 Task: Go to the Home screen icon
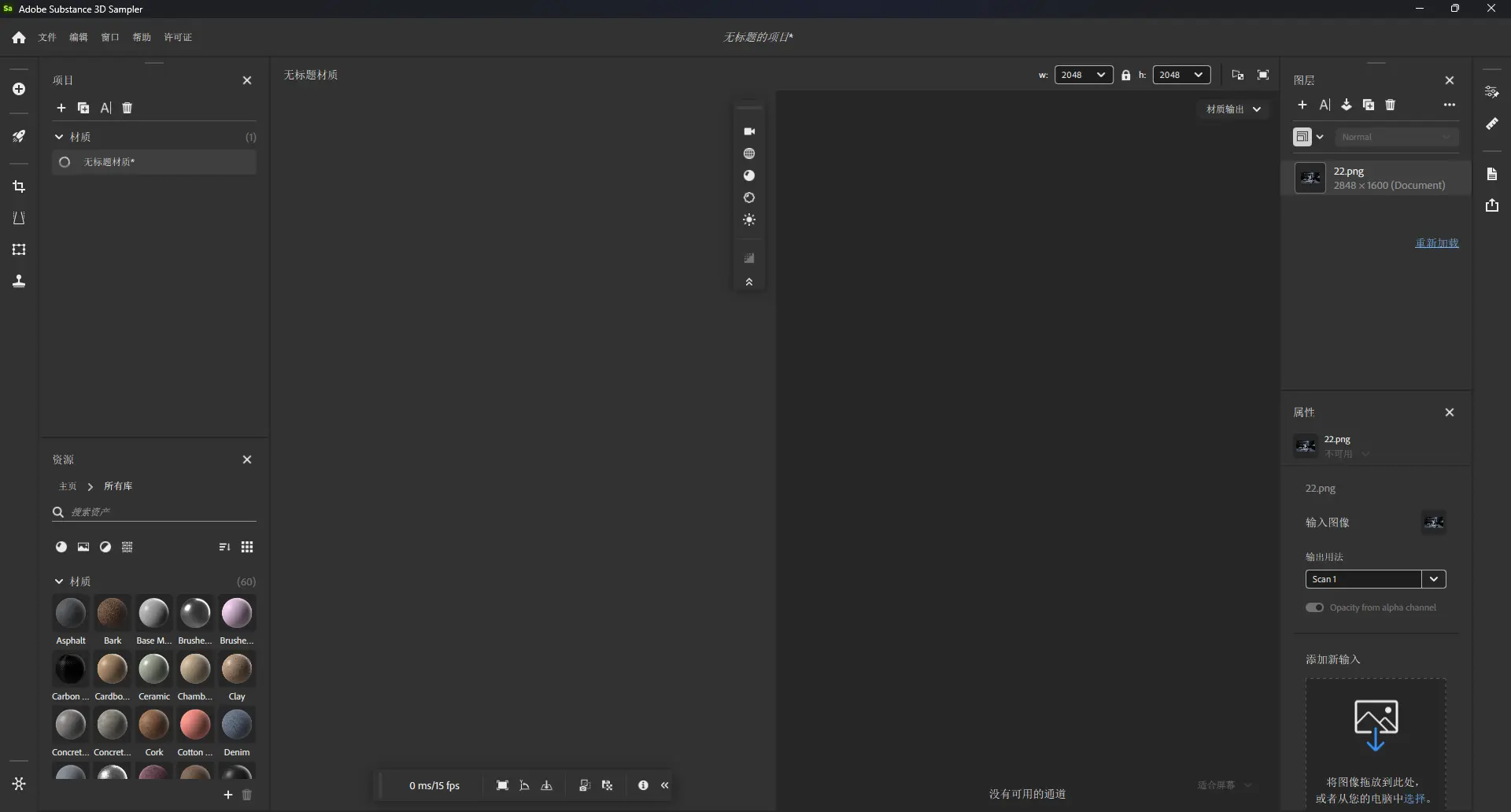[x=19, y=38]
